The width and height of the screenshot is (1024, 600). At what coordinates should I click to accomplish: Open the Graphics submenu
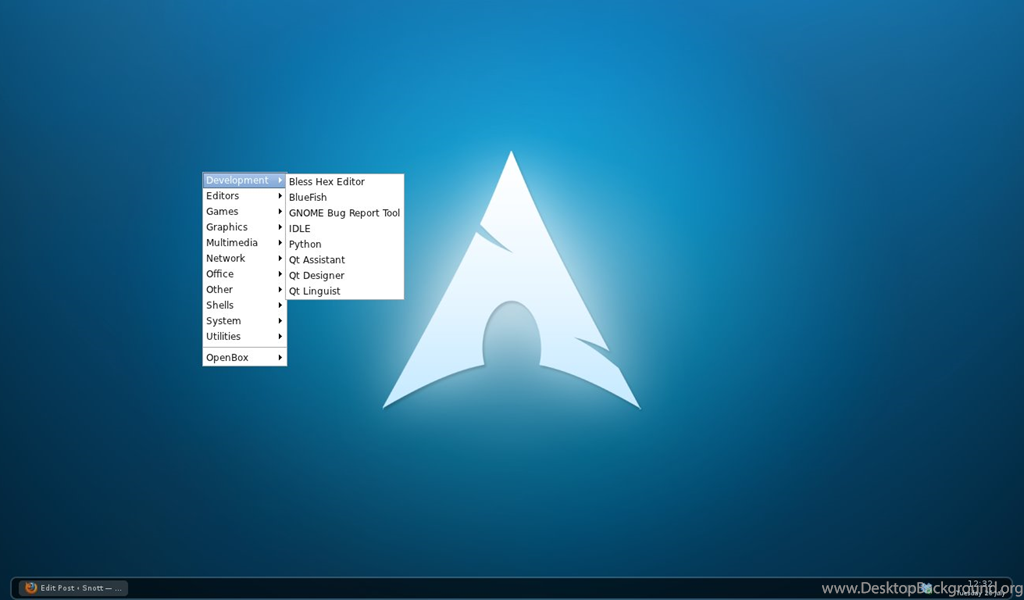[244, 227]
